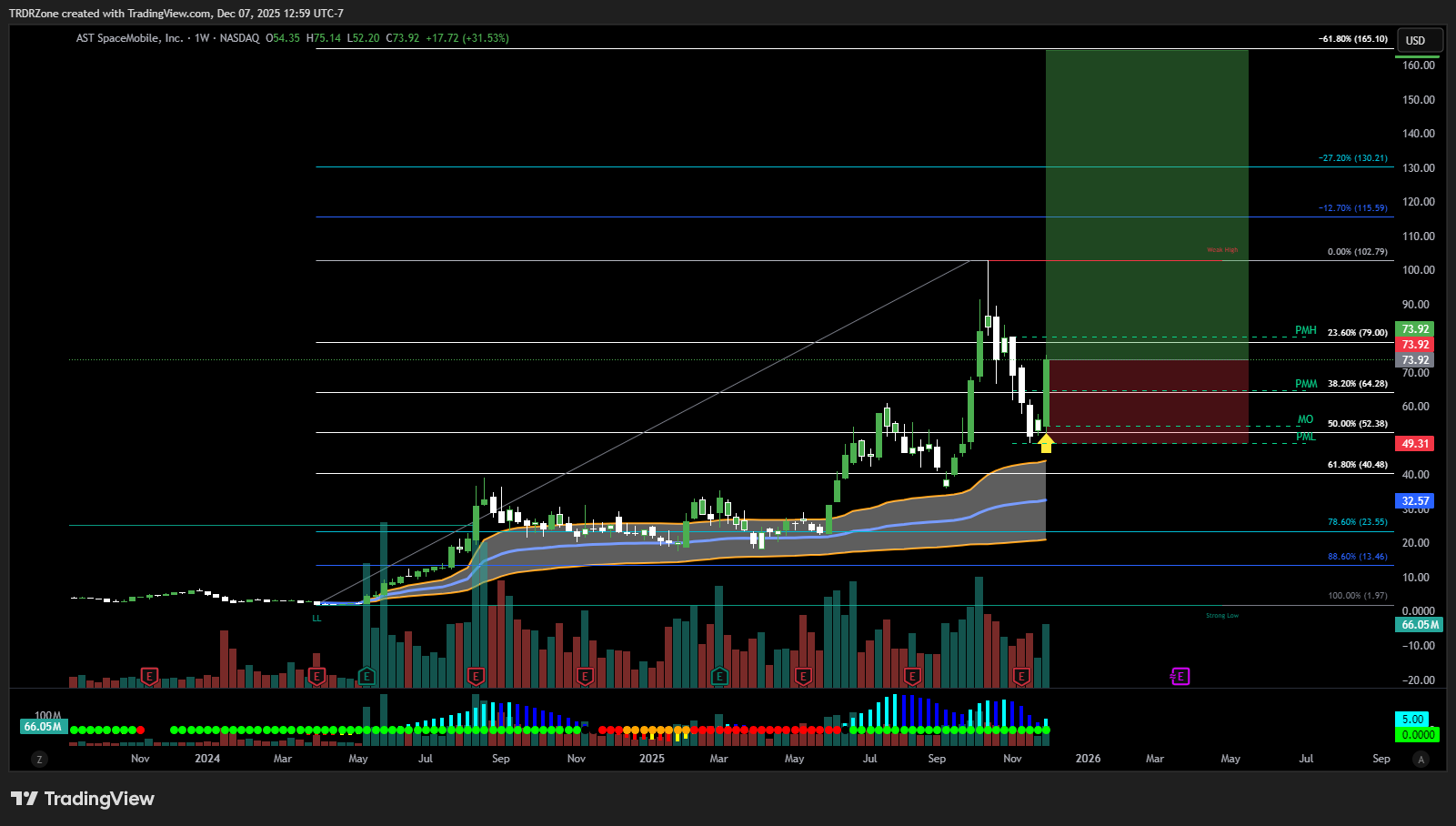1456x826 pixels.
Task: Click the LL swing low label
Action: coord(317,619)
